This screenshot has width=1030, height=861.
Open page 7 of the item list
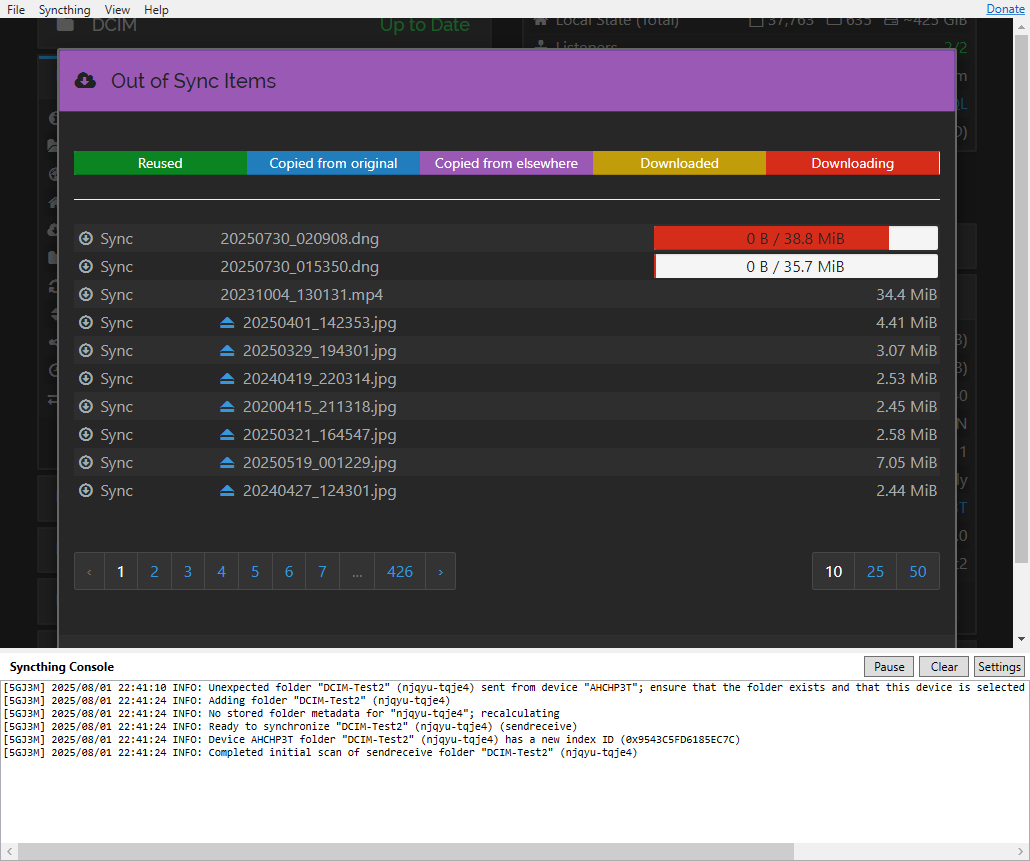click(322, 571)
